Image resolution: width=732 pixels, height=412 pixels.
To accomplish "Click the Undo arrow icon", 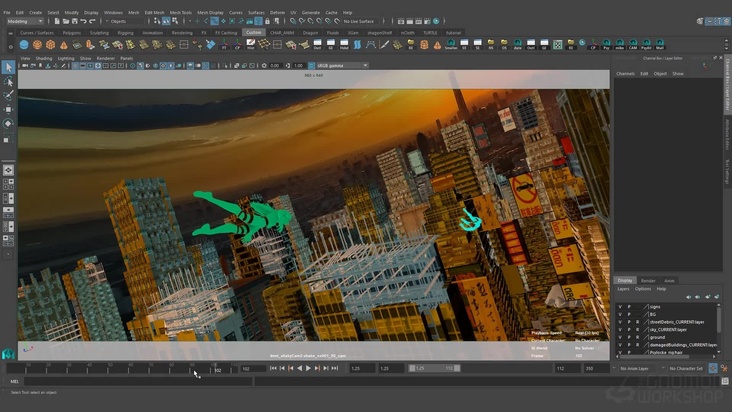I will [x=82, y=21].
